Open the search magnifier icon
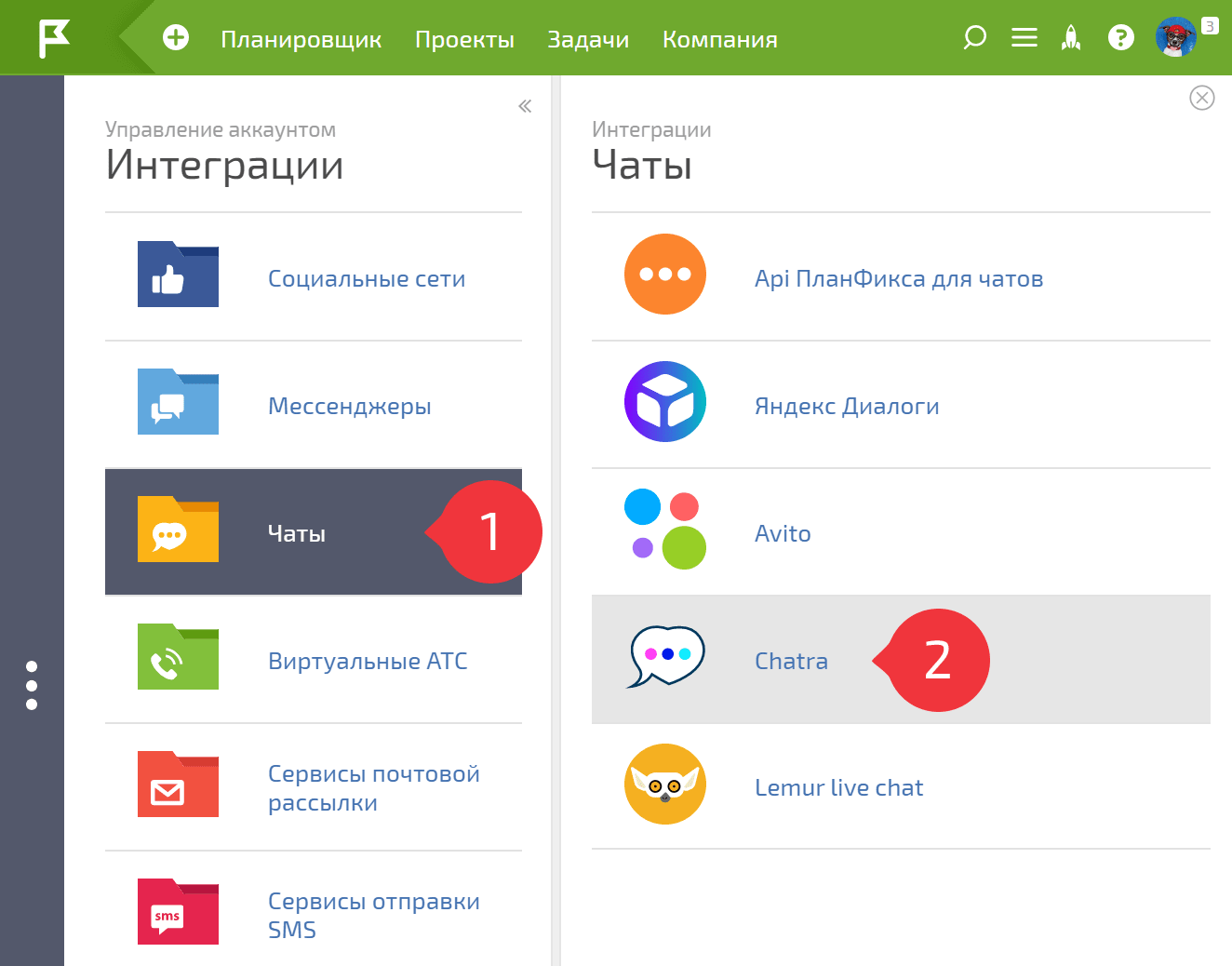The width and height of the screenshot is (1232, 966). click(x=973, y=38)
